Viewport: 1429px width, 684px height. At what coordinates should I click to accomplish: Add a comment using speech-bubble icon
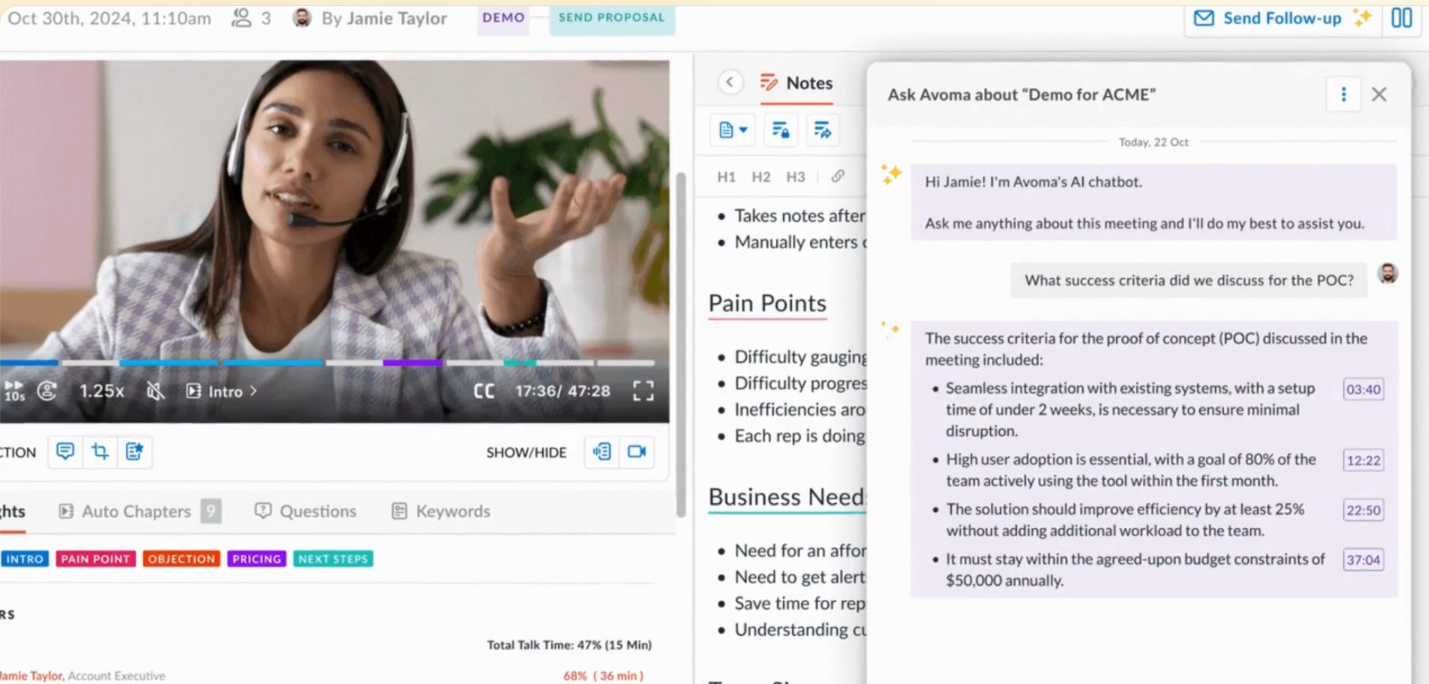click(65, 452)
